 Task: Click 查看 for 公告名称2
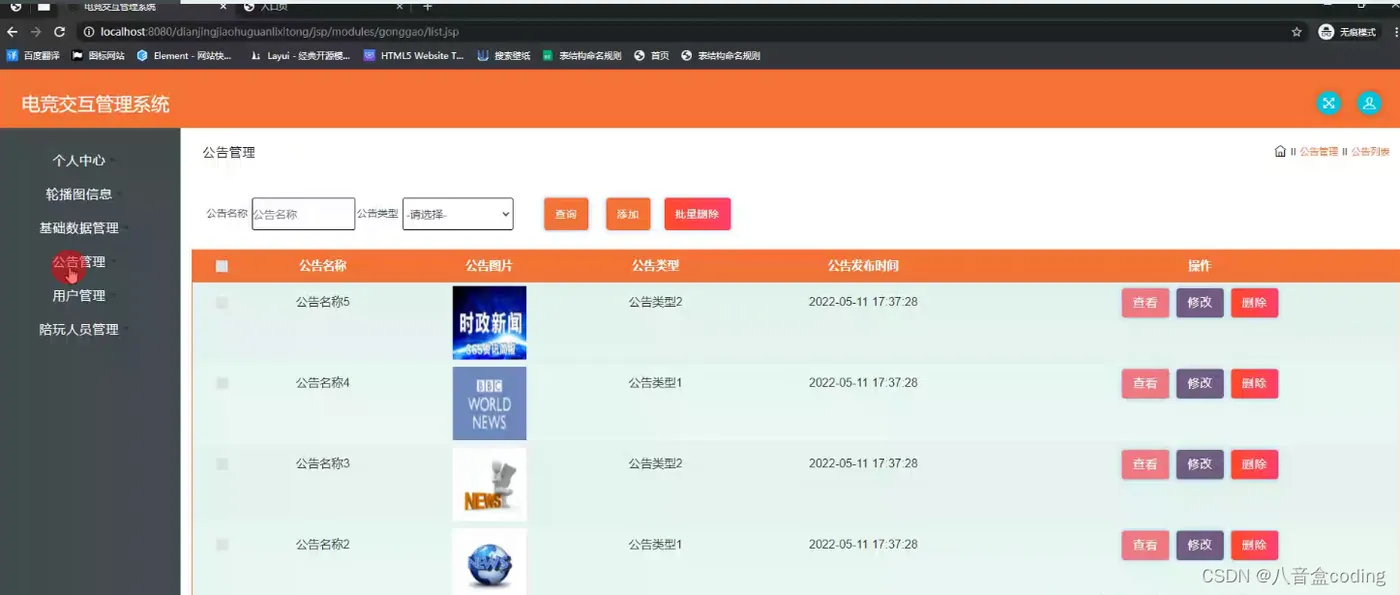pyautogui.click(x=1145, y=546)
